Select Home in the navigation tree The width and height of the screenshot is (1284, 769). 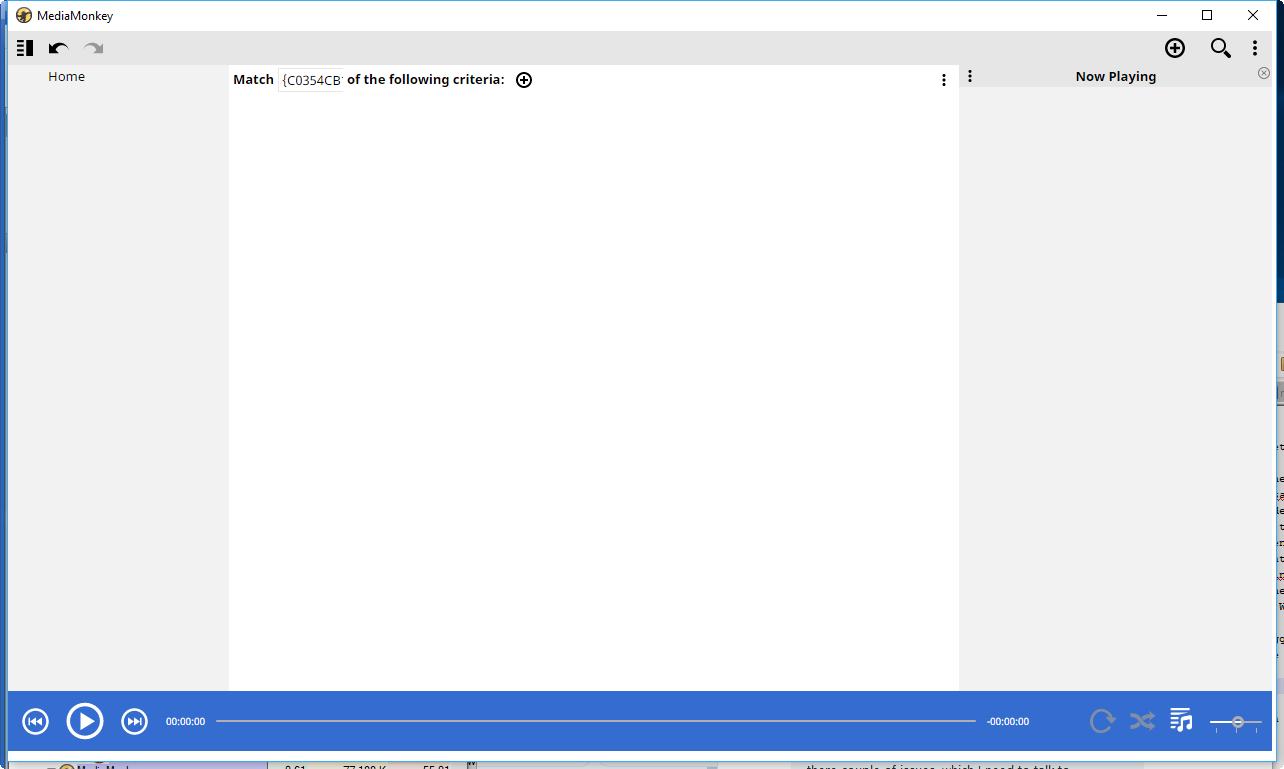point(66,77)
